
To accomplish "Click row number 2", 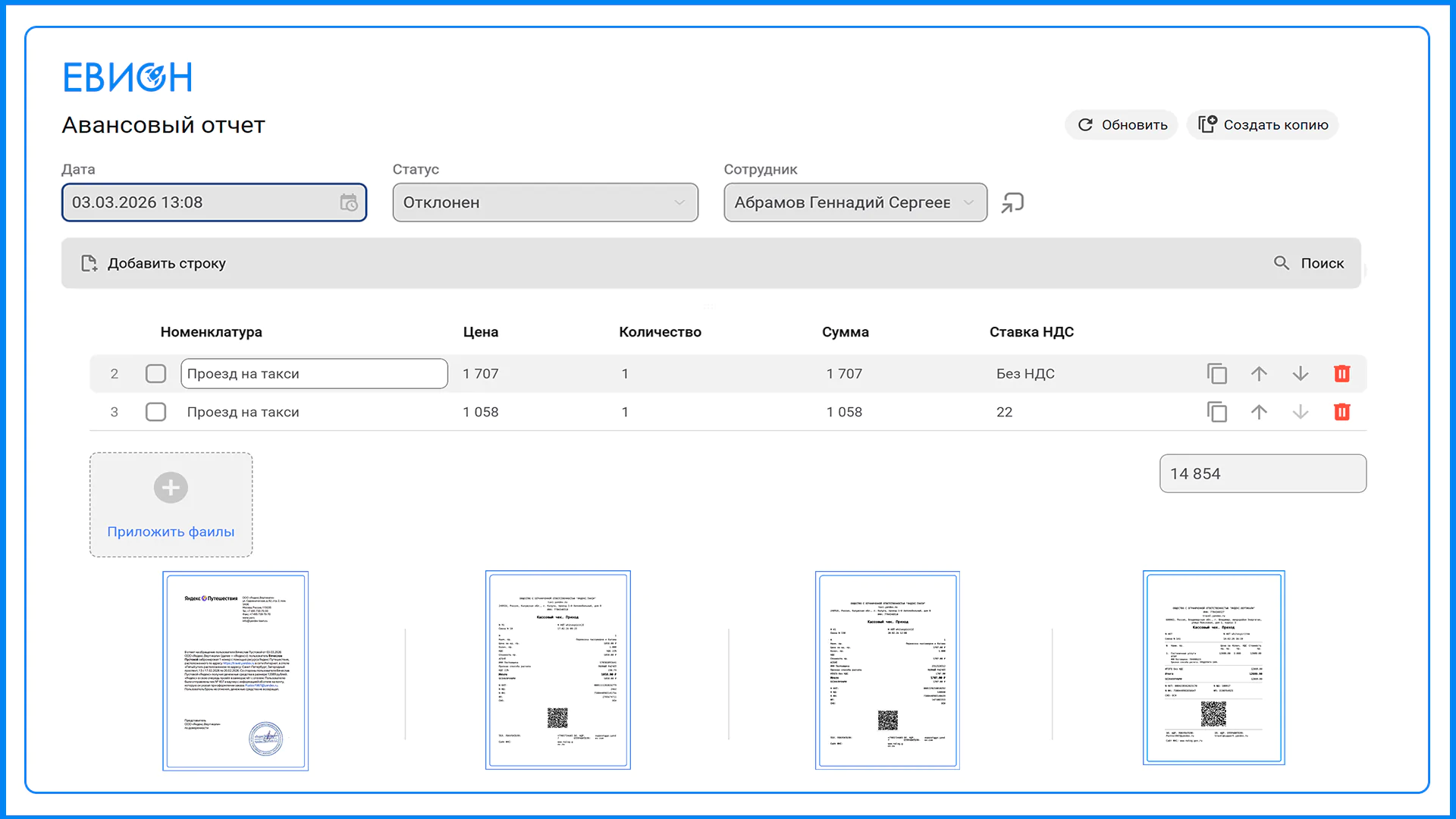I will (x=115, y=374).
